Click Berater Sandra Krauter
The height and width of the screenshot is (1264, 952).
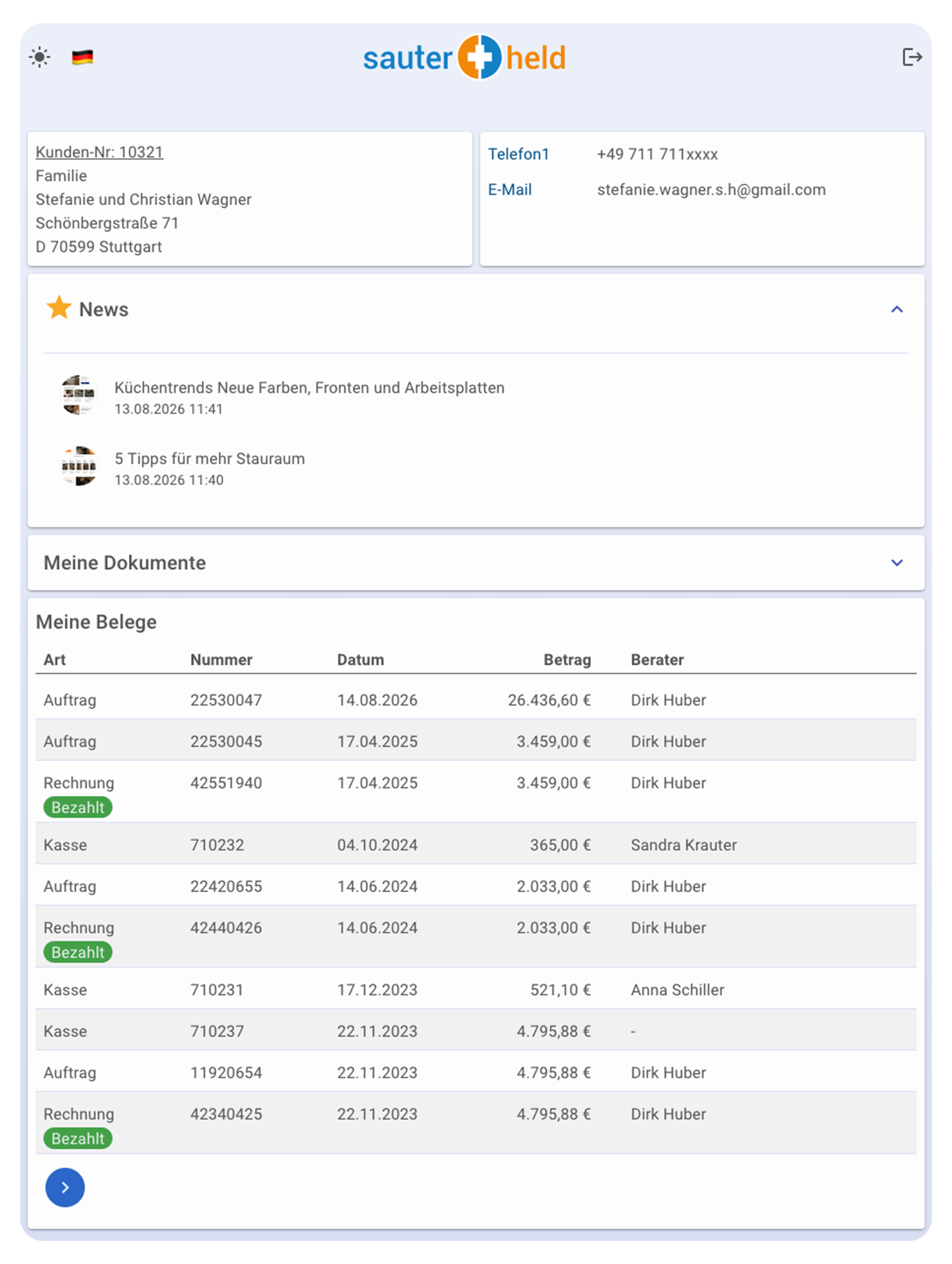pos(684,845)
